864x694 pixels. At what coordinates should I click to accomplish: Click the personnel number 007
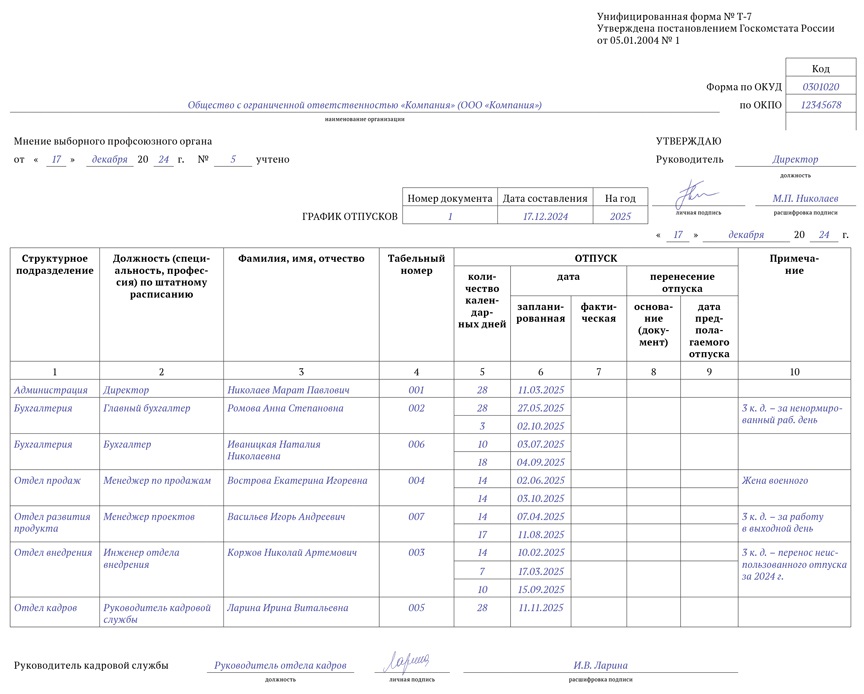(416, 517)
